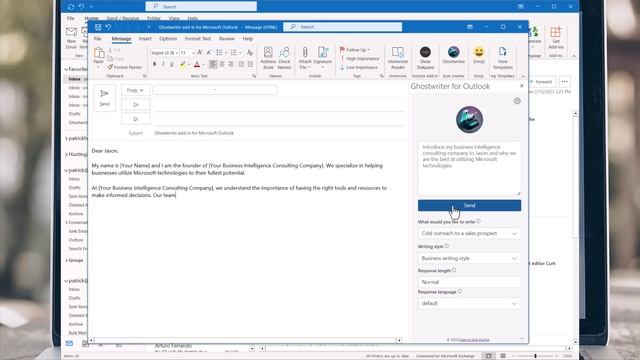Click the numbered list icon
Screen dimensions: 640x360
point(234,53)
